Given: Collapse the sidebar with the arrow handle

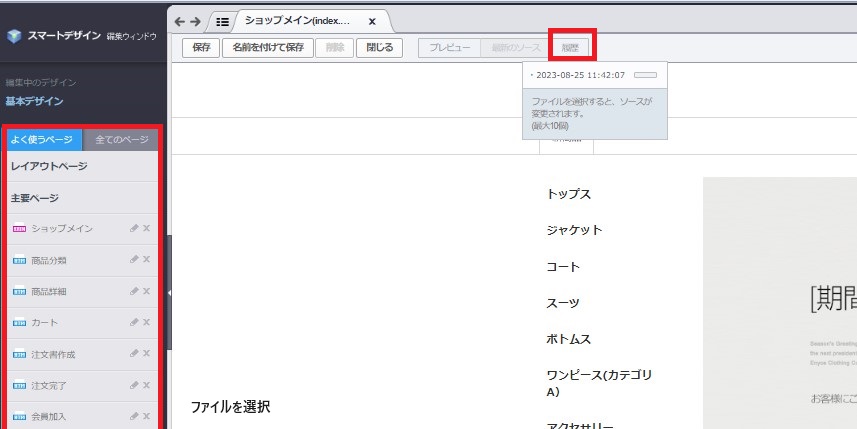Looking at the screenshot, I should 169,293.
